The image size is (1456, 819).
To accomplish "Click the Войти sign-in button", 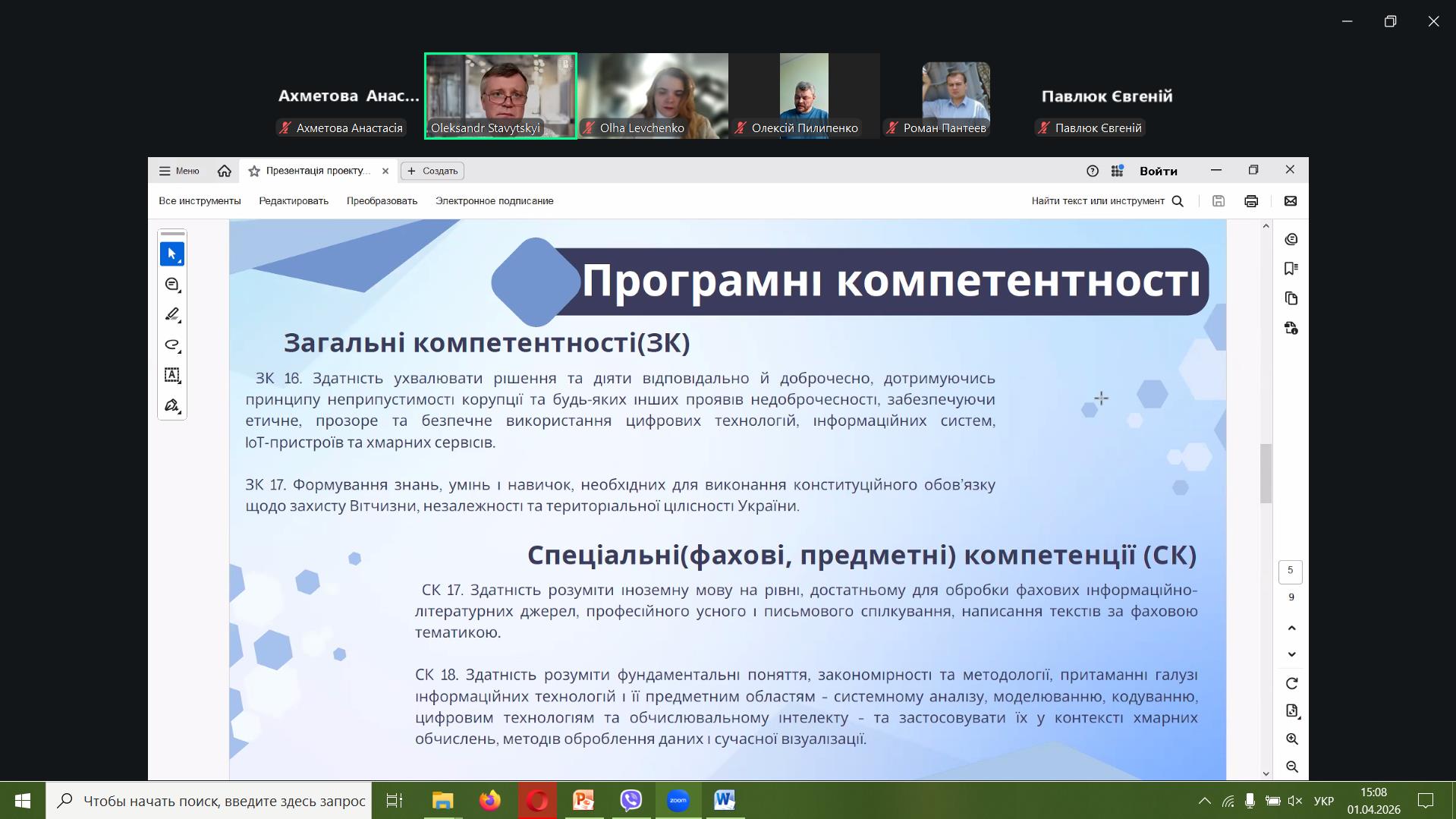I will pyautogui.click(x=1158, y=171).
